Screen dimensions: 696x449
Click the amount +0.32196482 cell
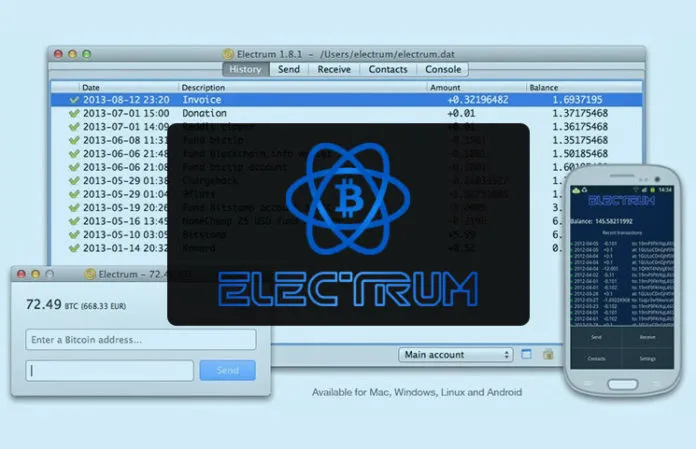[x=478, y=99]
